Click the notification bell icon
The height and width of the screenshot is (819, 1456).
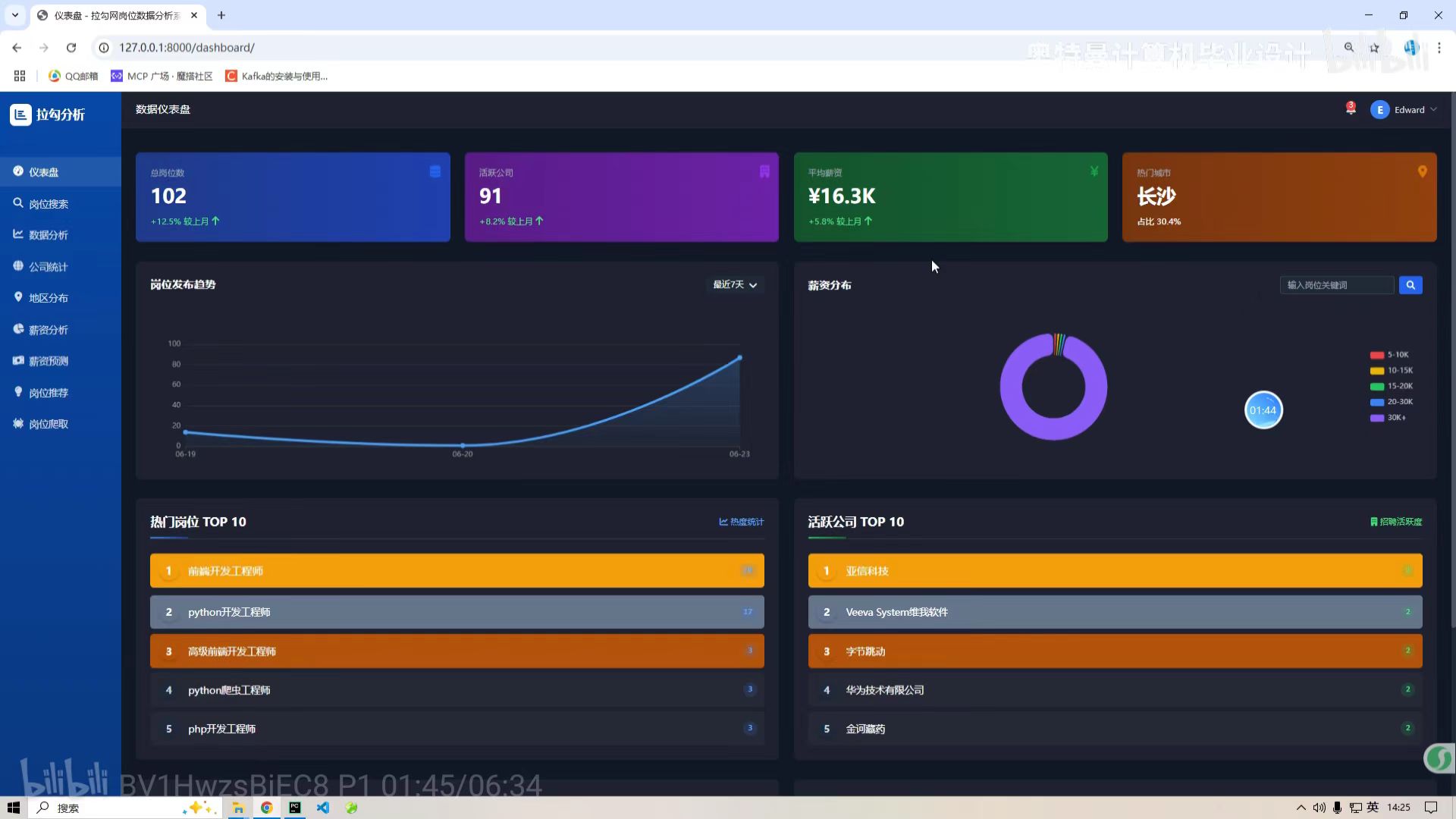[1351, 110]
